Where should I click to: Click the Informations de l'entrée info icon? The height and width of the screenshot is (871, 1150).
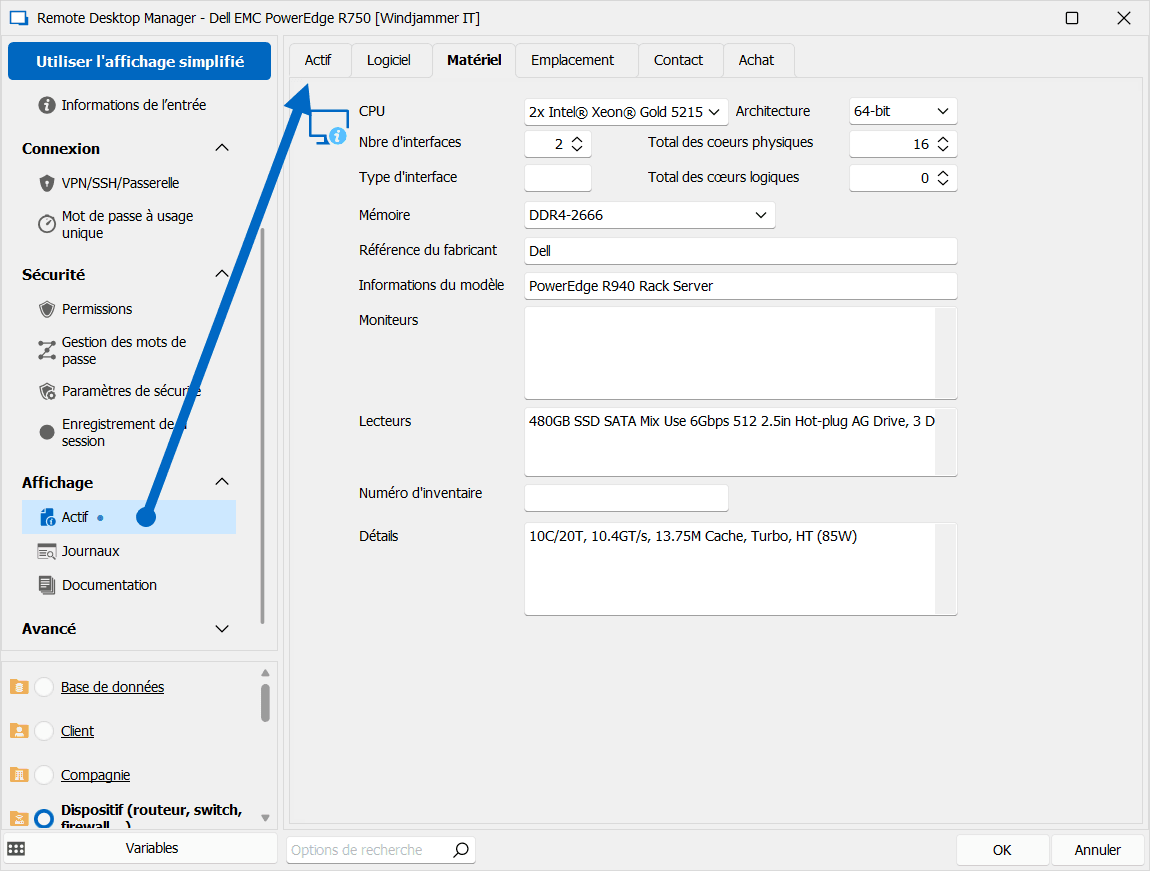pyautogui.click(x=46, y=105)
